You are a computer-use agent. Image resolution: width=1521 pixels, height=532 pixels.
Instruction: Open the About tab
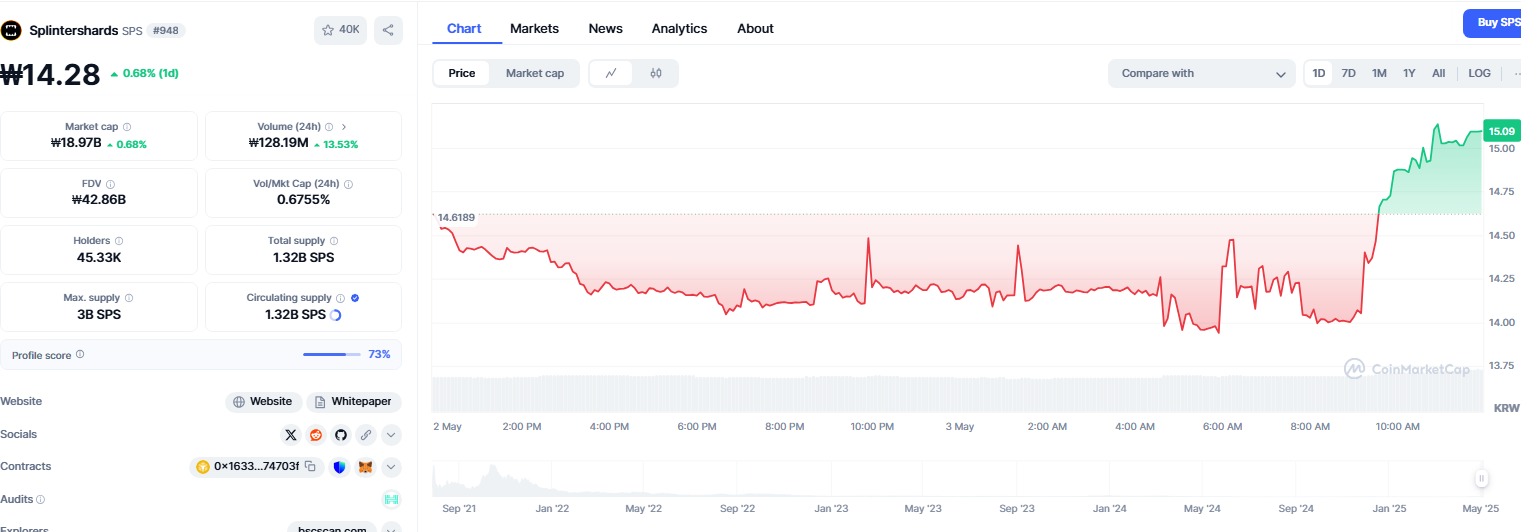pos(755,28)
